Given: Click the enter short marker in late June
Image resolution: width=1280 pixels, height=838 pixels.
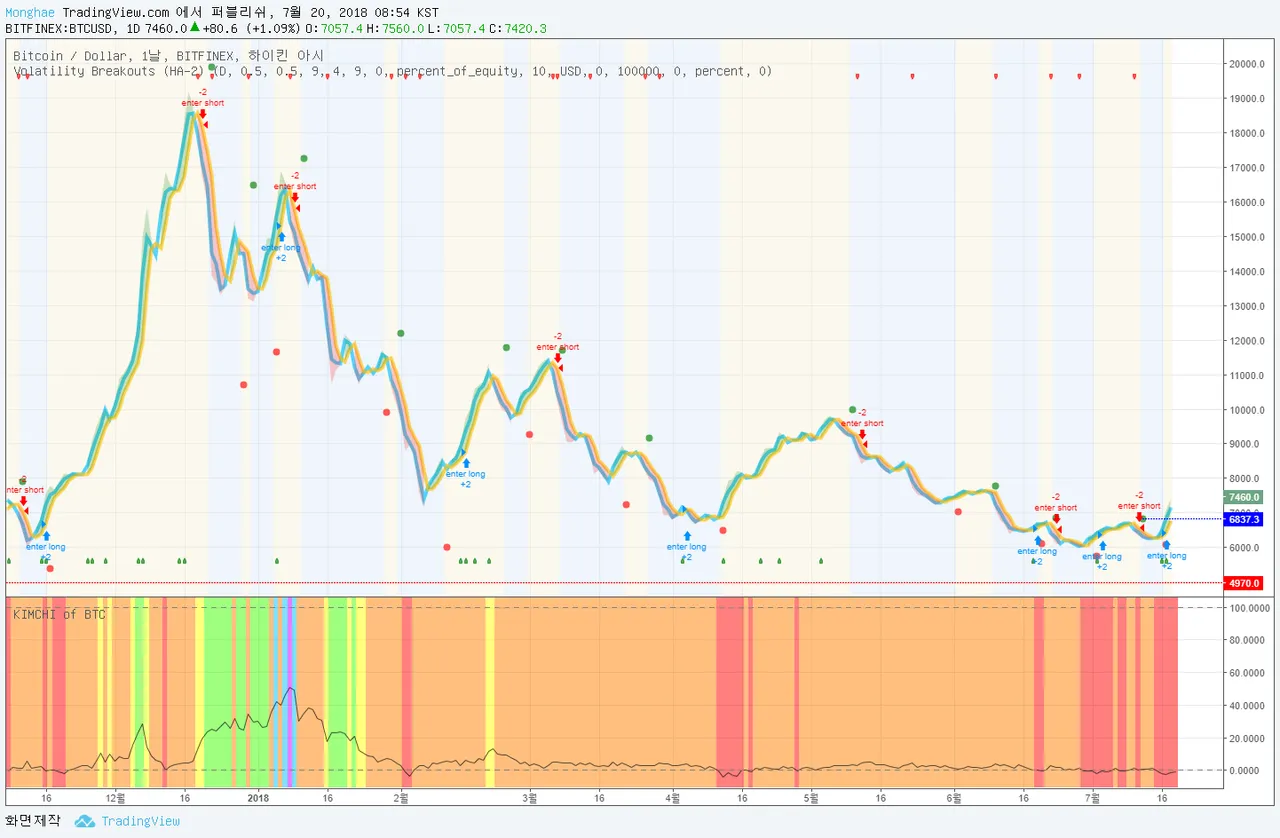Looking at the screenshot, I should (x=1055, y=508).
